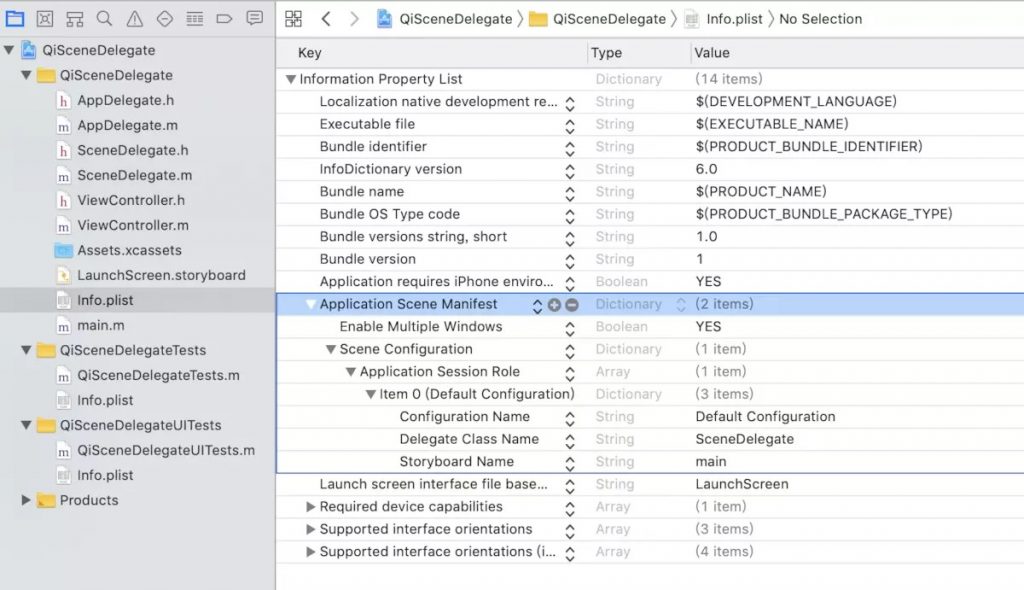Go back with the left chevron
1024x590 pixels.
pyautogui.click(x=326, y=19)
